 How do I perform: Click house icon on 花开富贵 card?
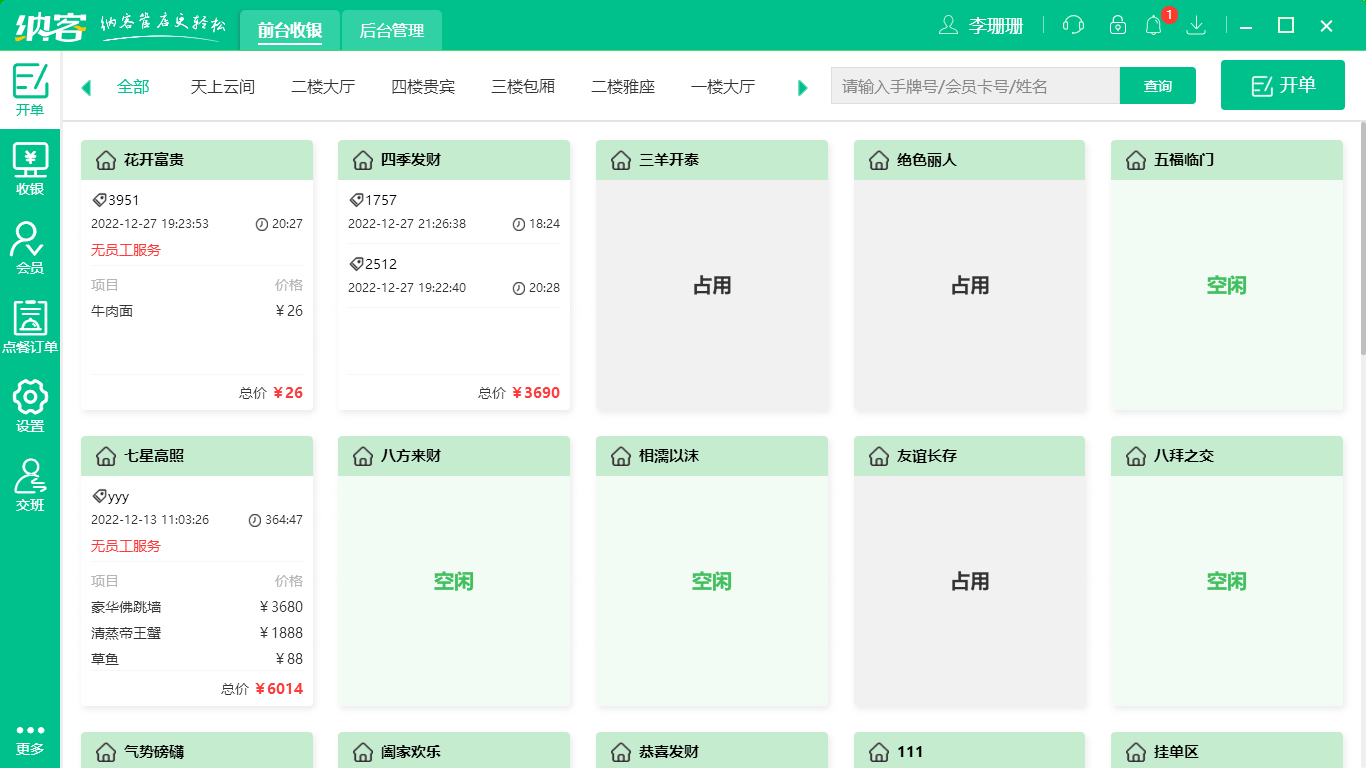(x=105, y=160)
